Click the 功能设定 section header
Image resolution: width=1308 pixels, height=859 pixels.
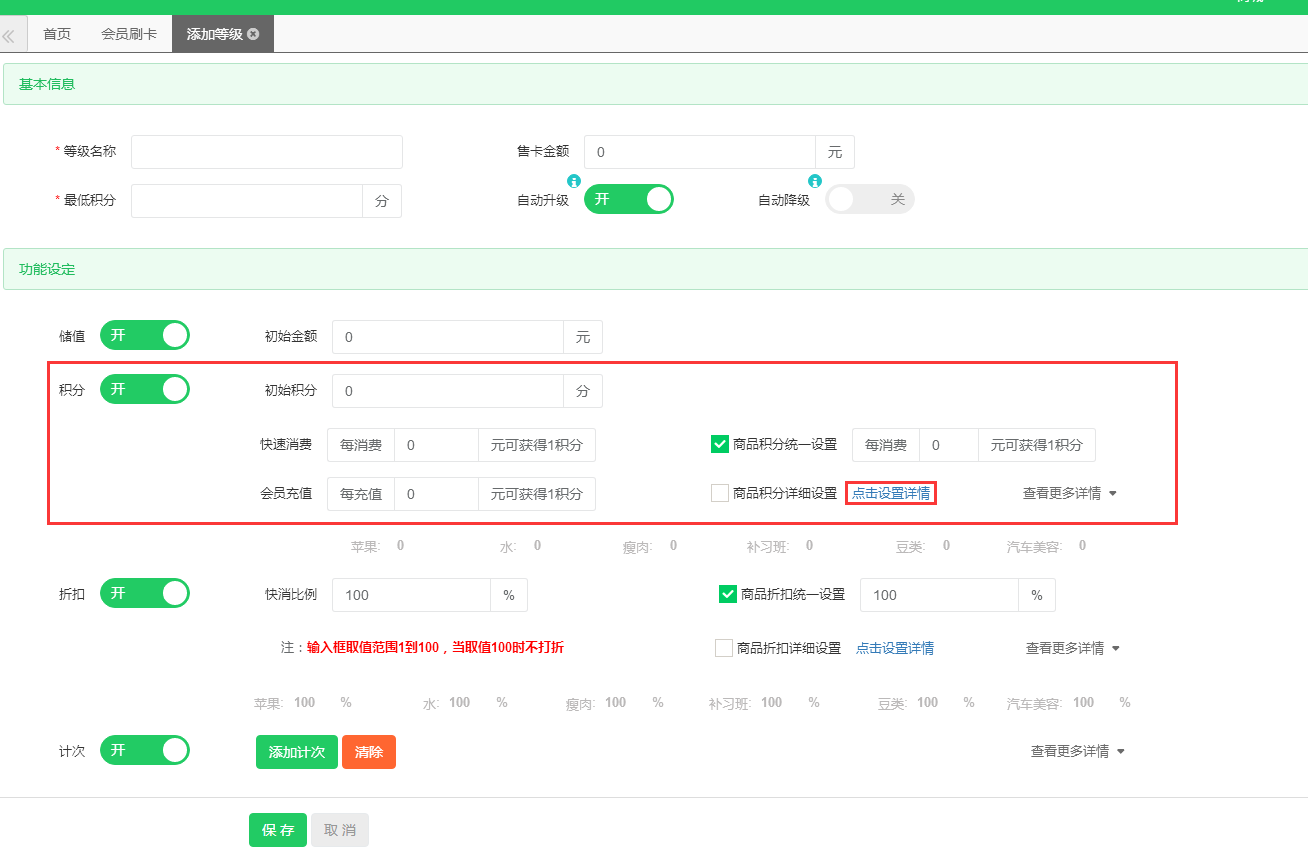tap(655, 269)
